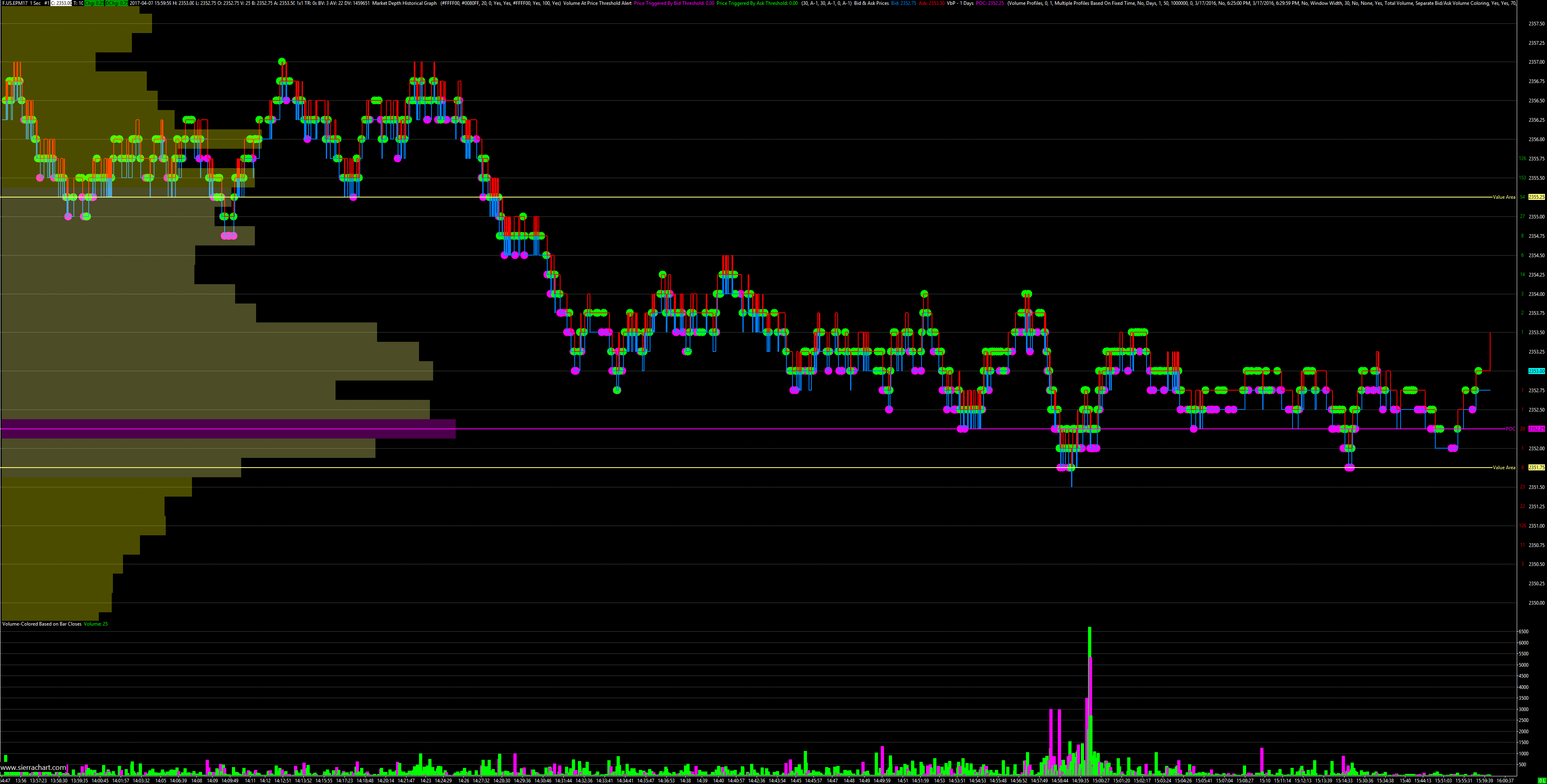Click the 15:10 time axis label
Viewport: 1547px width, 784px height.
click(1265, 780)
